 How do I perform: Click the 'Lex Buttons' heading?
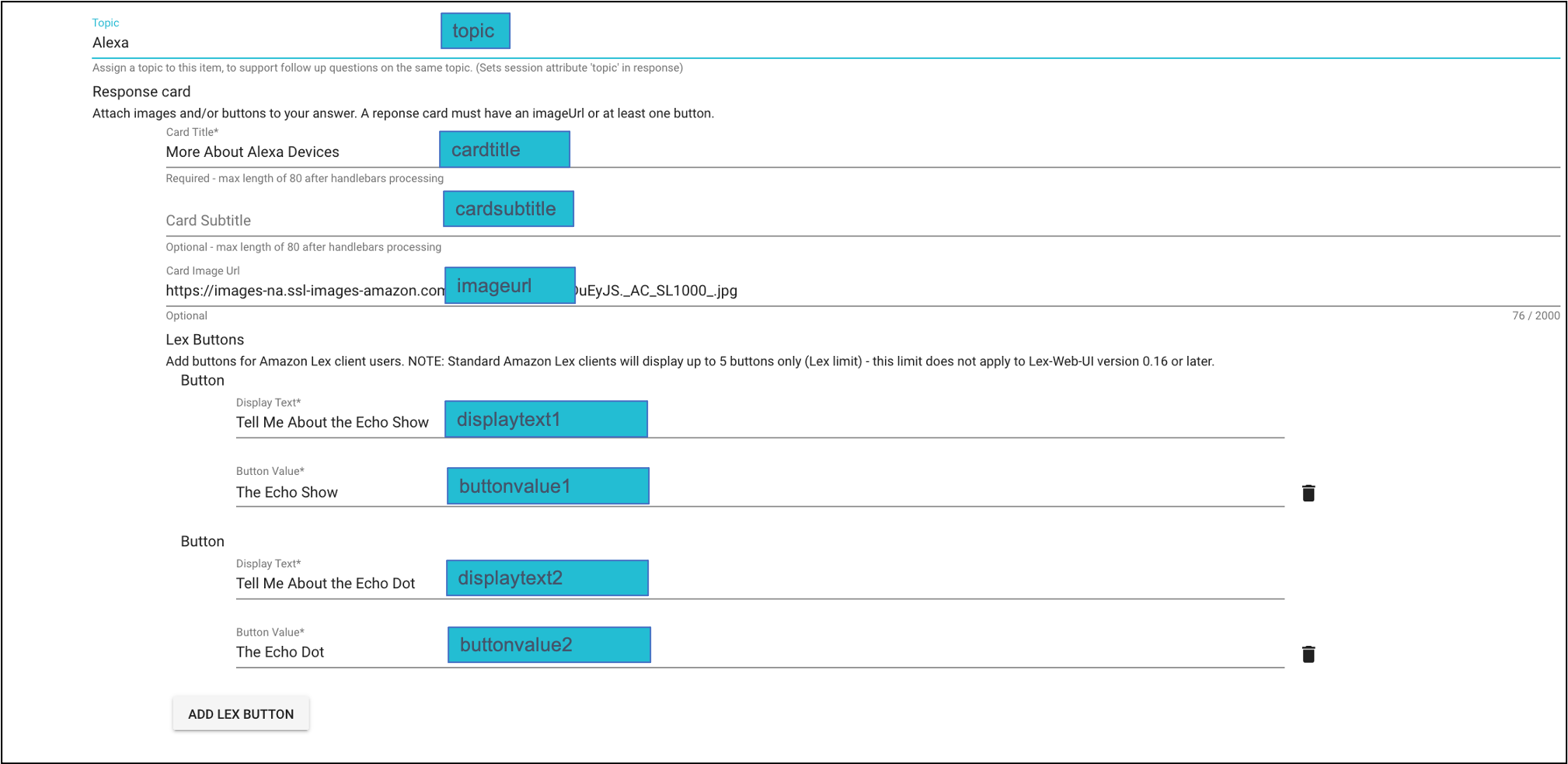205,340
